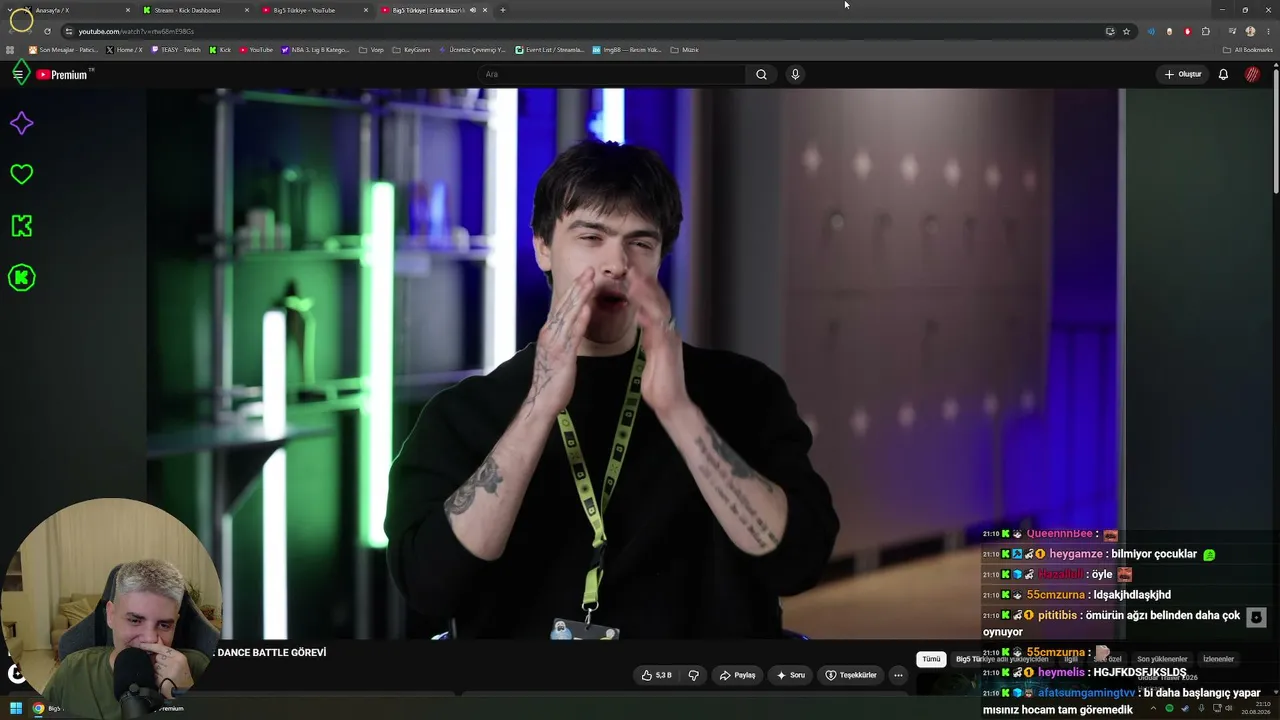Image resolution: width=1280 pixels, height=720 pixels.
Task: Open the YouTube account avatar menu
Action: (x=1252, y=74)
